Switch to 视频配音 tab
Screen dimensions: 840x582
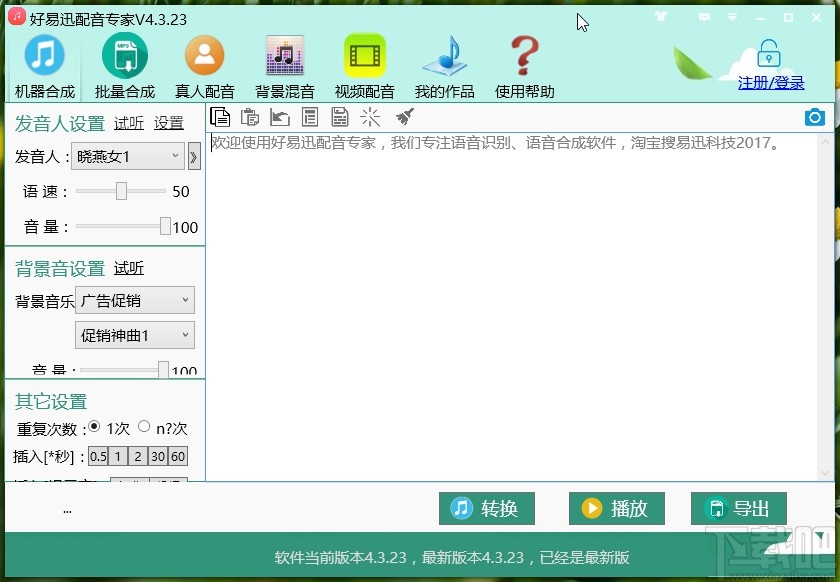pyautogui.click(x=364, y=67)
